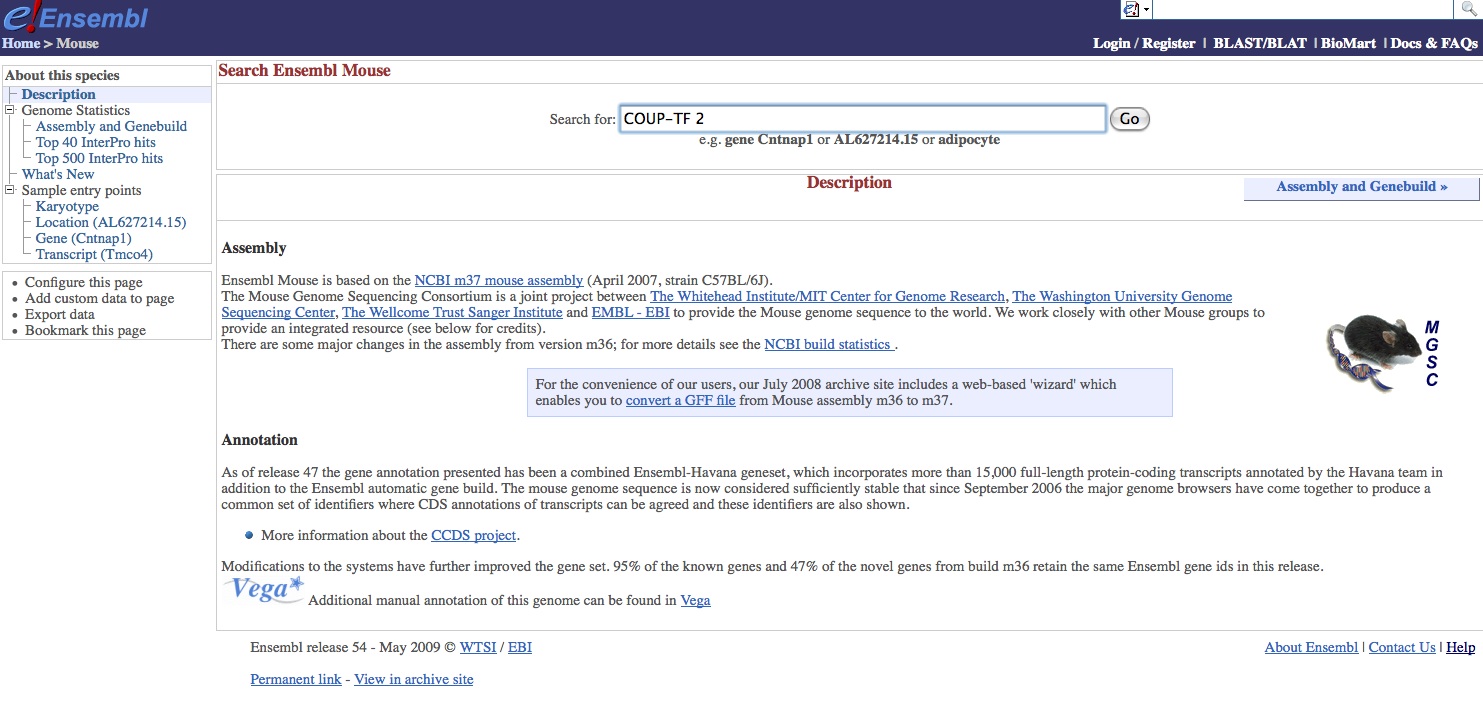Follow the CCDS project link

coord(473,536)
